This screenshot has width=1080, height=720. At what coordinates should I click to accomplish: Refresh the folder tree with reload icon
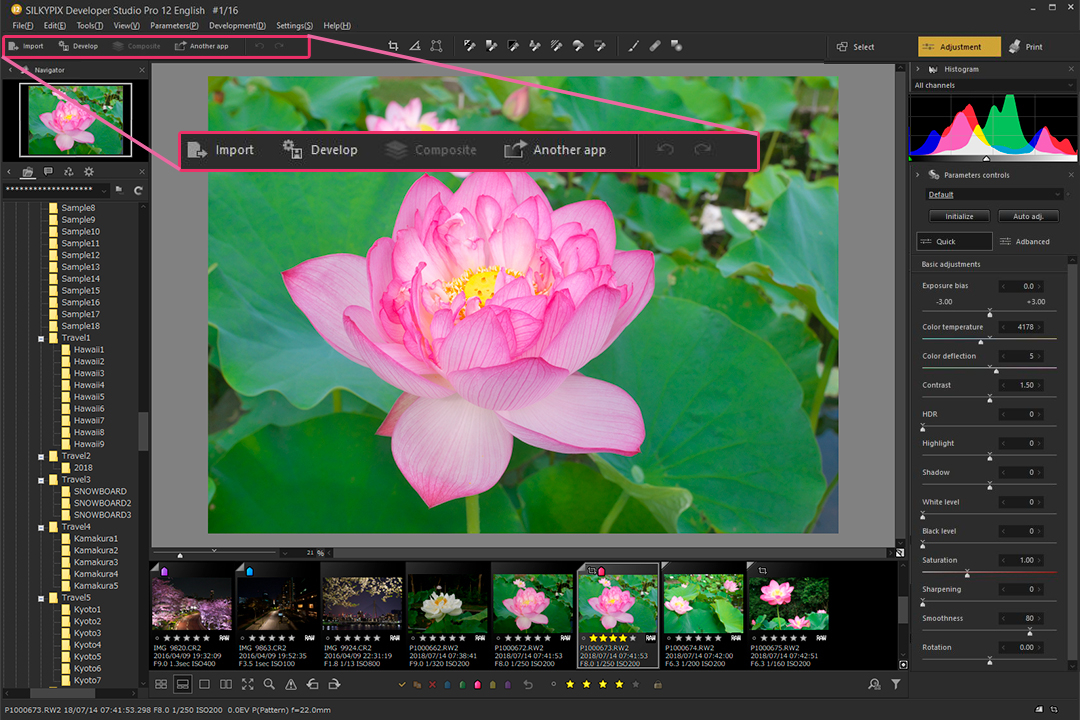[x=138, y=190]
